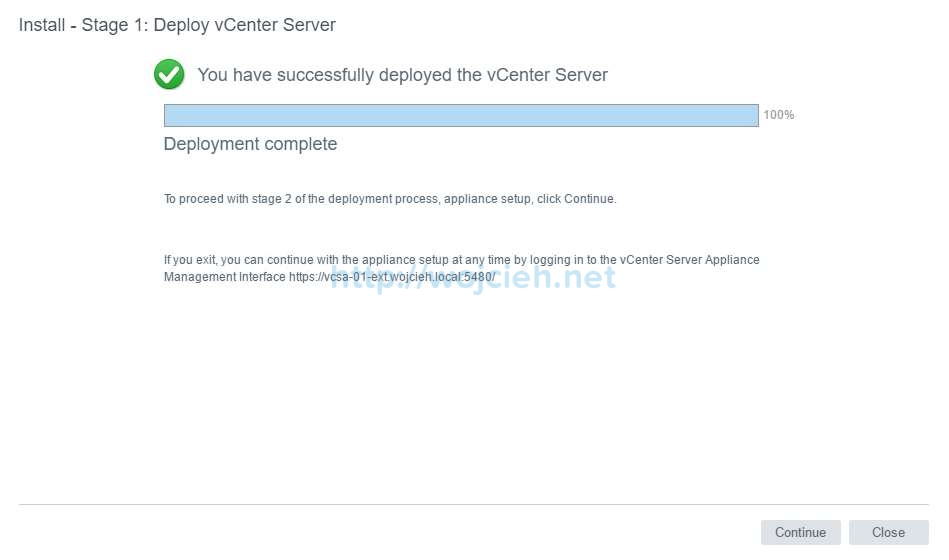The height and width of the screenshot is (560, 949).
Task: Click the word "Continue" in the instruction sentence
Action: click(x=589, y=199)
